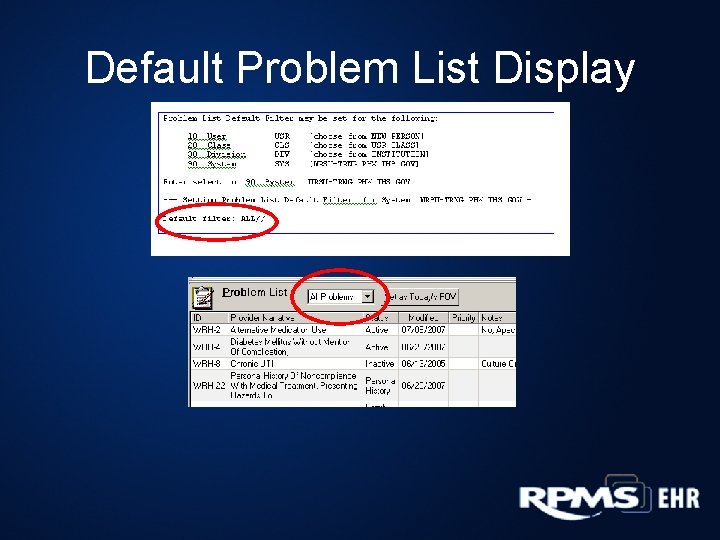The image size is (720, 540).
Task: Click the Notes column header
Action: (x=497, y=318)
